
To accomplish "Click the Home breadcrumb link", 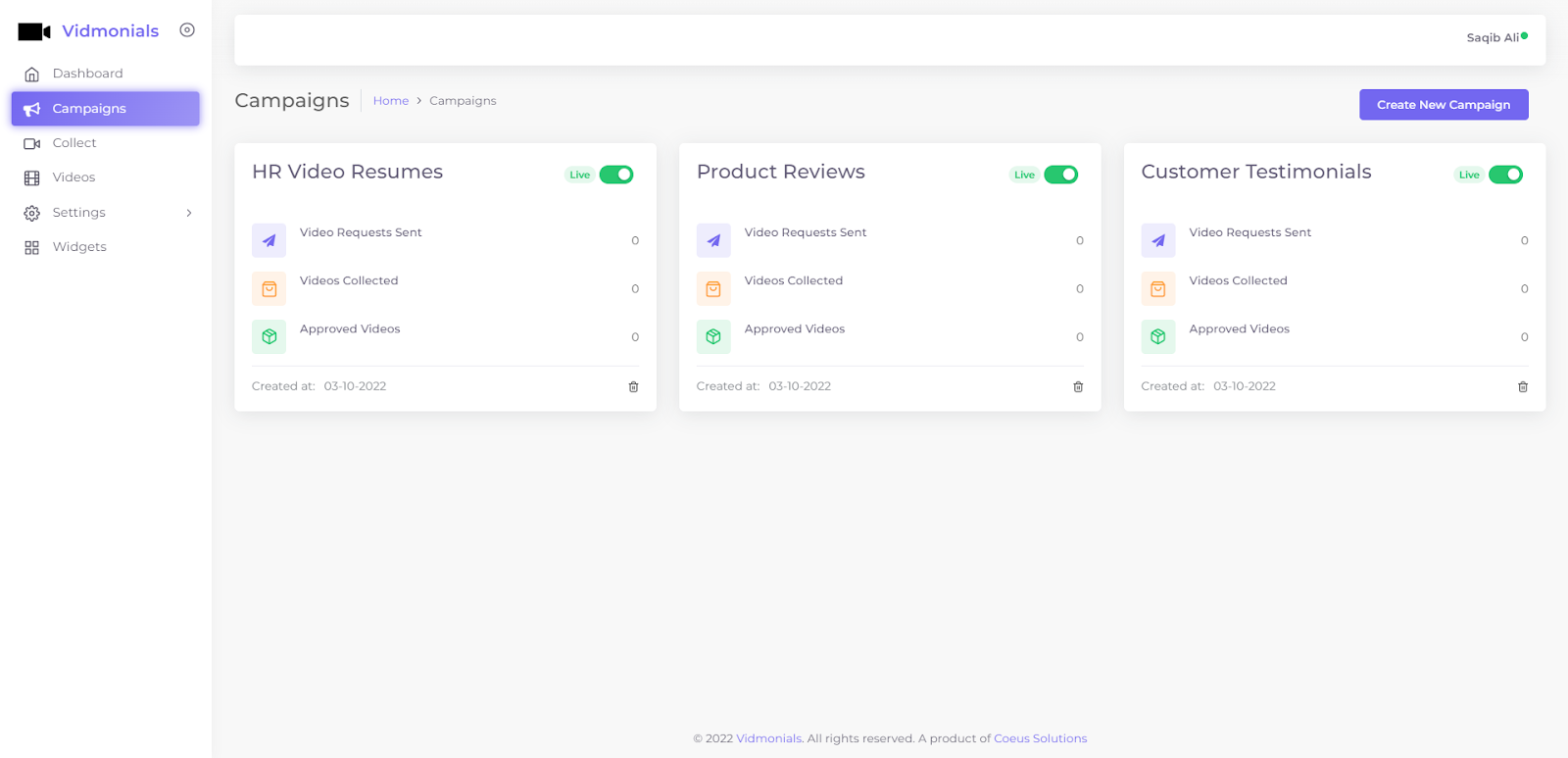I will coord(390,101).
